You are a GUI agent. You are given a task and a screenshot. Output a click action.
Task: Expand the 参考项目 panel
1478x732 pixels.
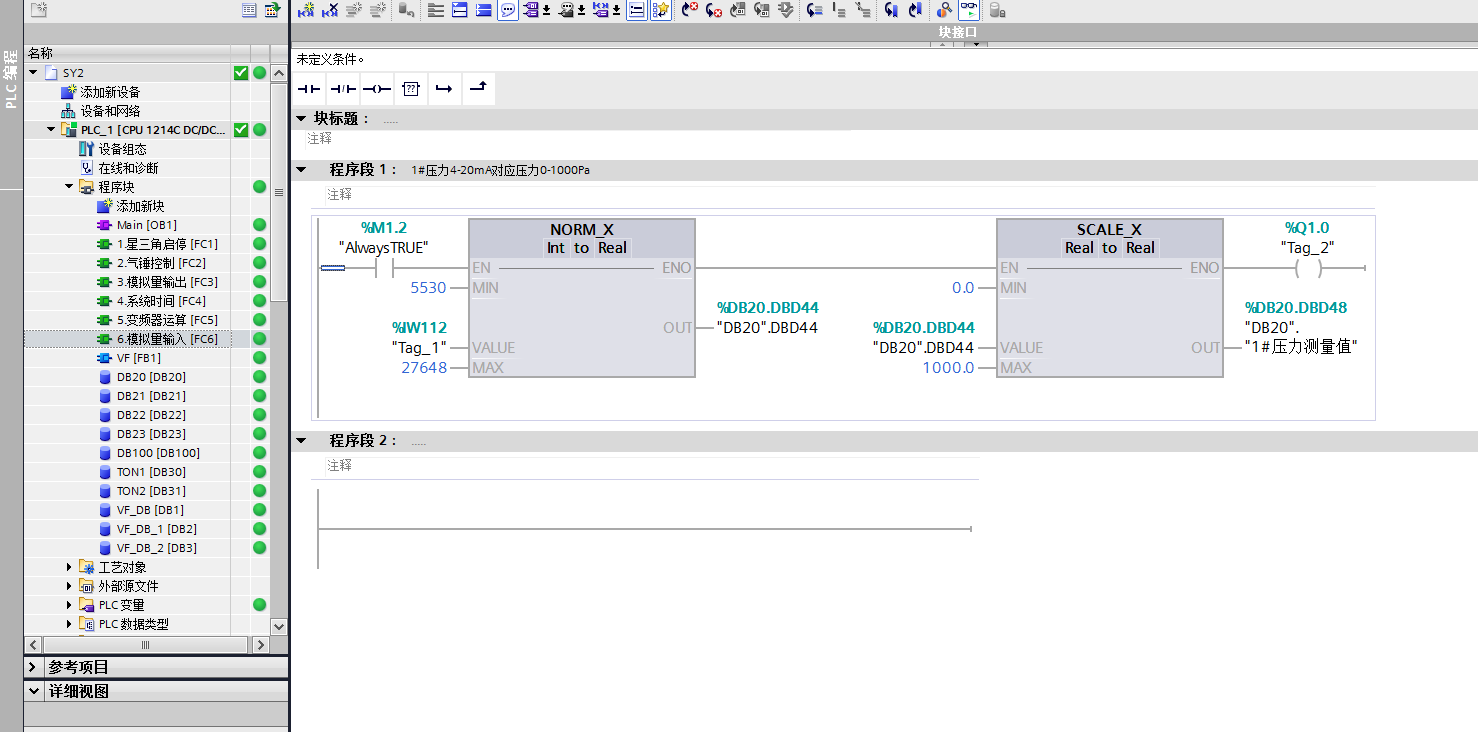[33, 667]
